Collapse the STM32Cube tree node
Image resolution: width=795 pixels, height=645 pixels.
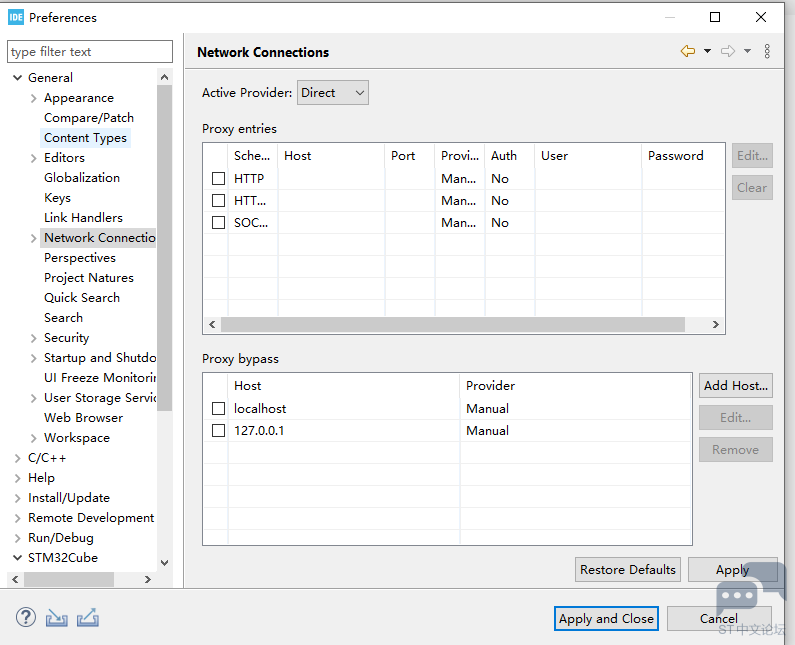point(17,558)
